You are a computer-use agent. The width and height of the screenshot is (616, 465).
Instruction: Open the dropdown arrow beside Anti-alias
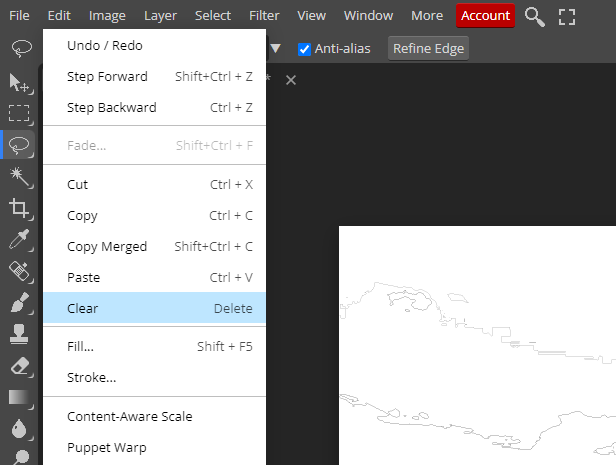(x=276, y=49)
